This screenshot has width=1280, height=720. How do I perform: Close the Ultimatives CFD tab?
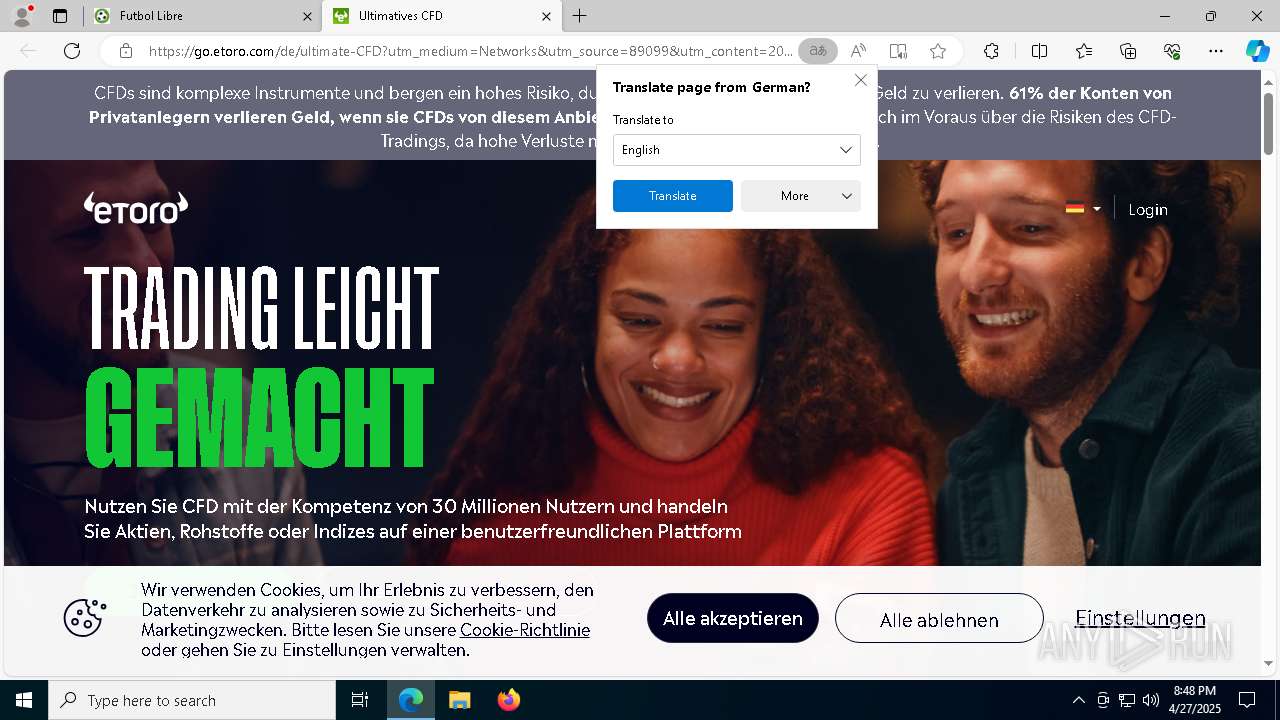tap(546, 16)
